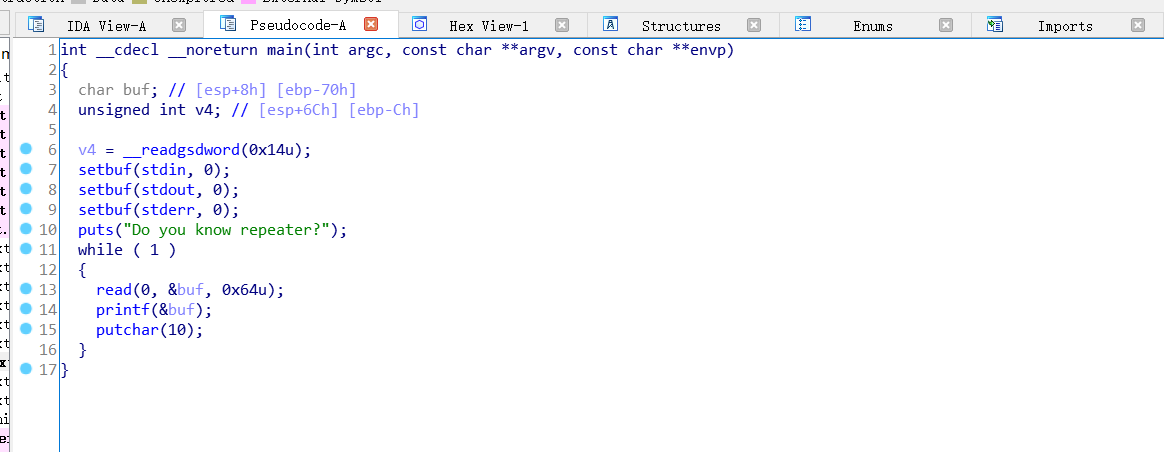Toggle breakpoint dot on line 15
This screenshot has width=1164, height=452.
tap(27, 328)
